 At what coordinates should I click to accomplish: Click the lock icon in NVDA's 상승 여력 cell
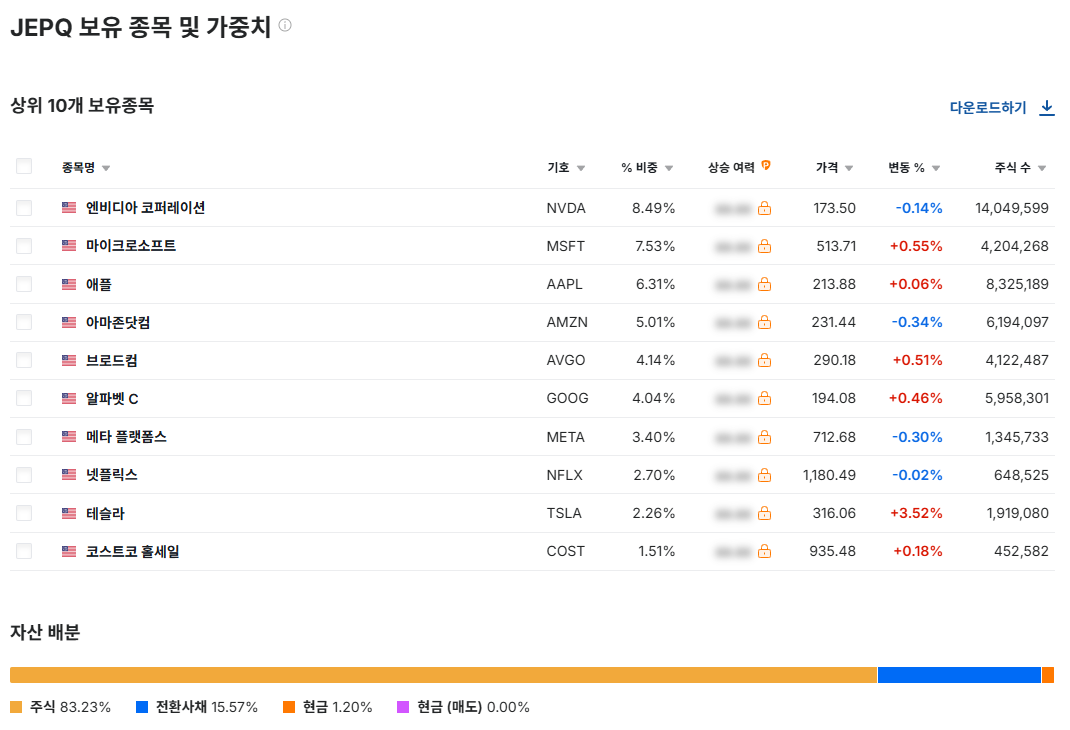click(x=763, y=207)
